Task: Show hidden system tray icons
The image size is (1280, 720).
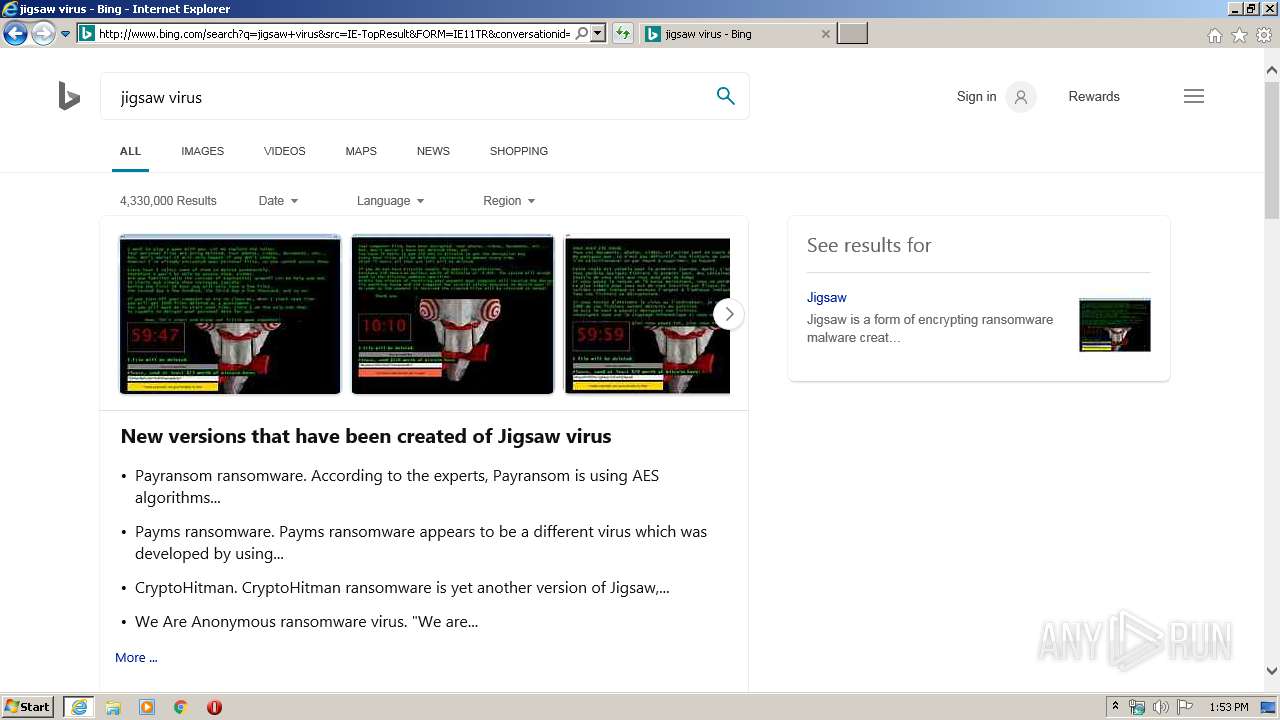Action: [x=1115, y=707]
